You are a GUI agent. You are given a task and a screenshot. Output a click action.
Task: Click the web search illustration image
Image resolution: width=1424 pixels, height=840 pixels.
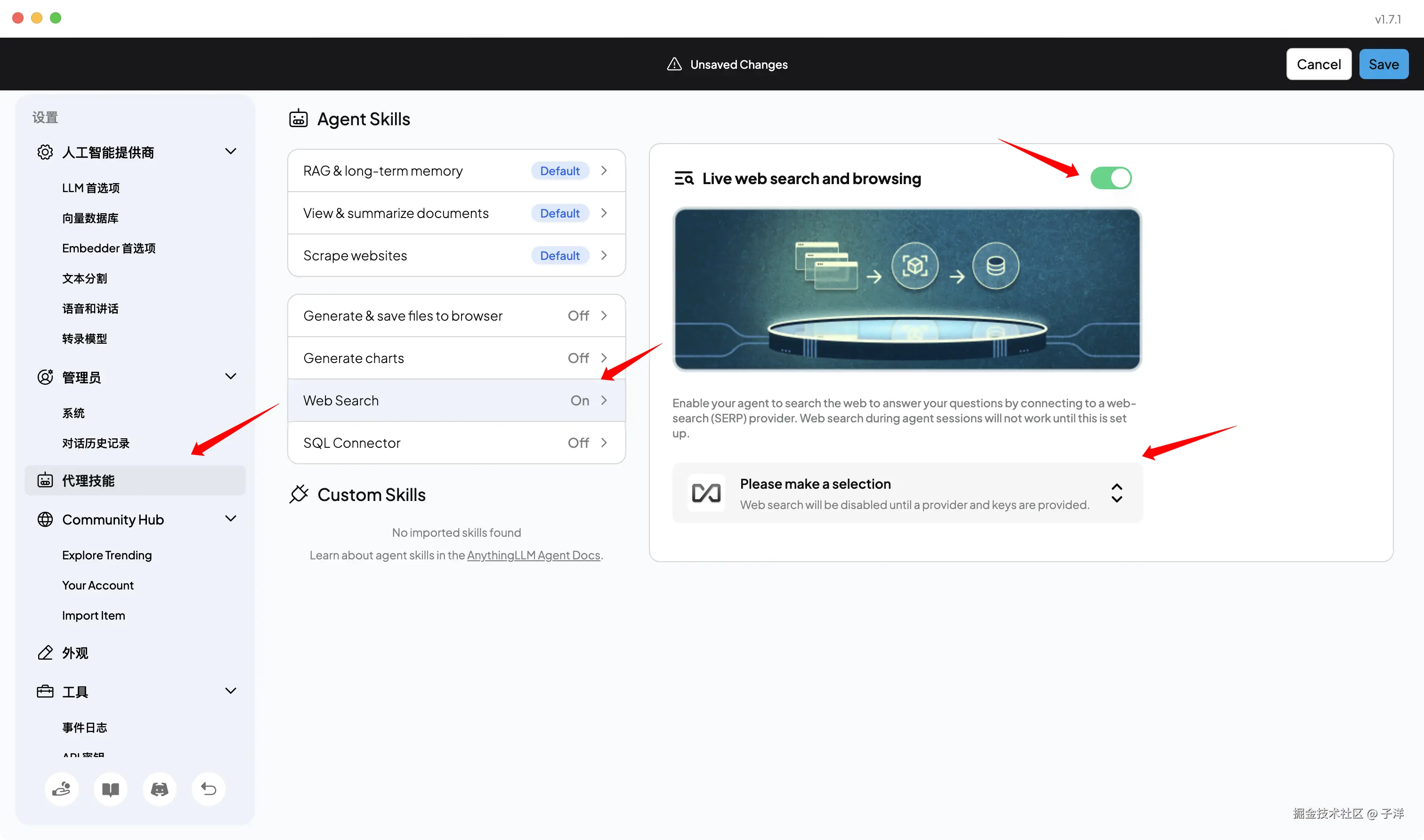[906, 289]
